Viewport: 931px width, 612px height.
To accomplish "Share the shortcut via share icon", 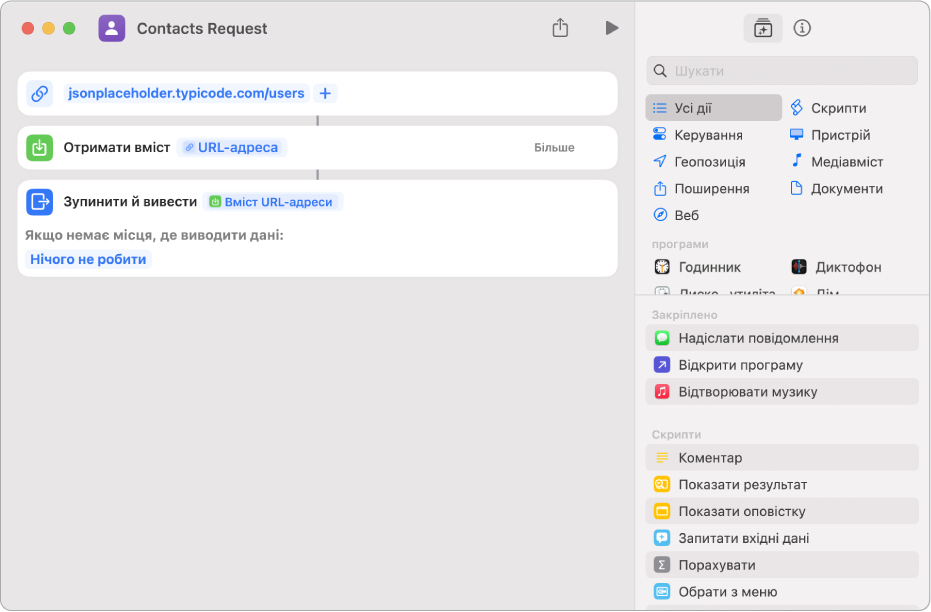I will point(560,28).
